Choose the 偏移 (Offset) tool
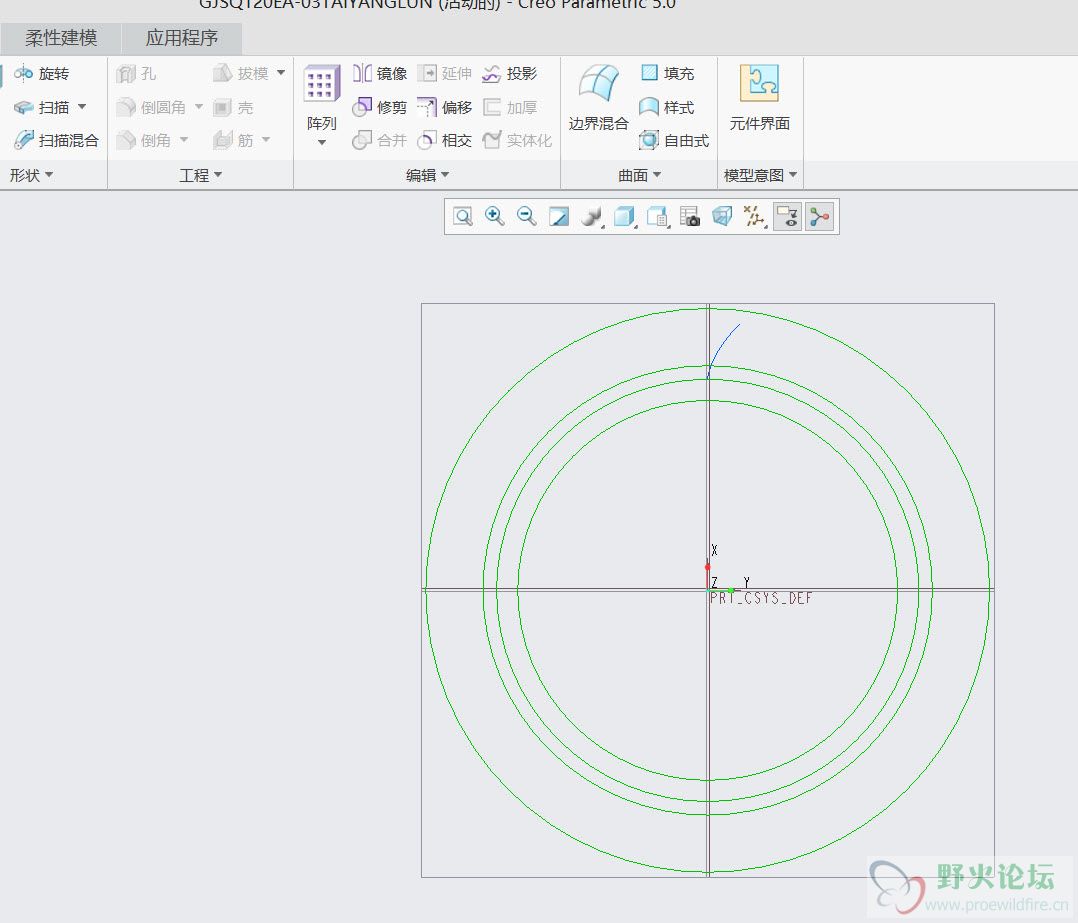The height and width of the screenshot is (923, 1078). (x=444, y=107)
